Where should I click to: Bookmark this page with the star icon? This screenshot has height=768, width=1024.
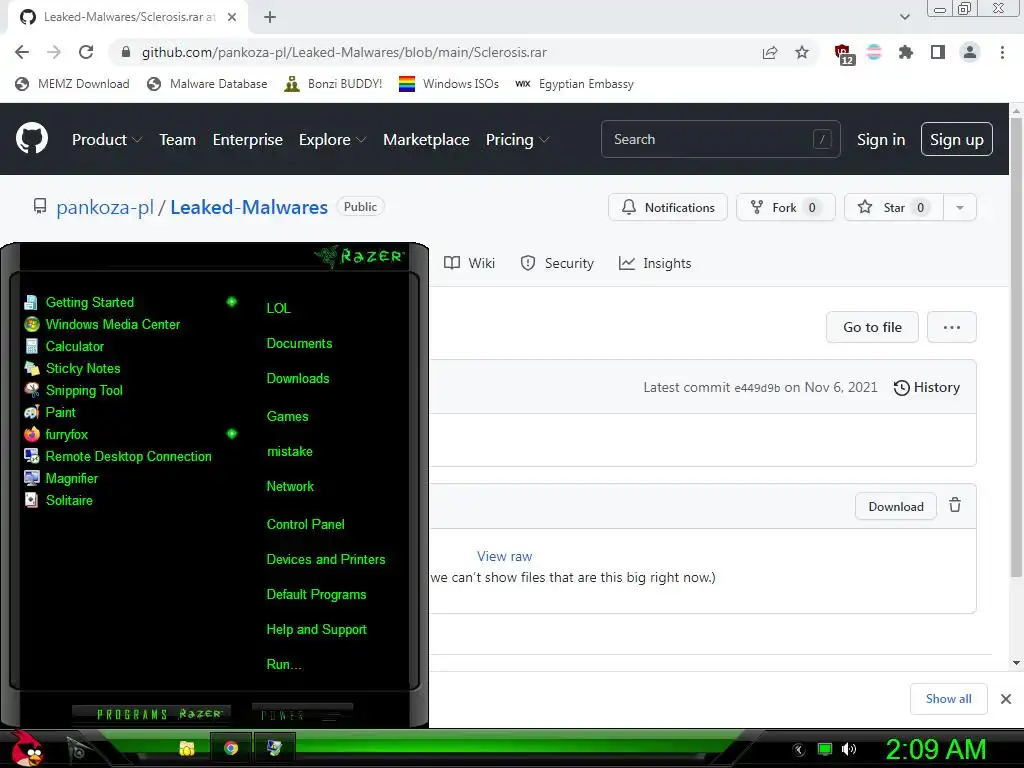point(802,52)
